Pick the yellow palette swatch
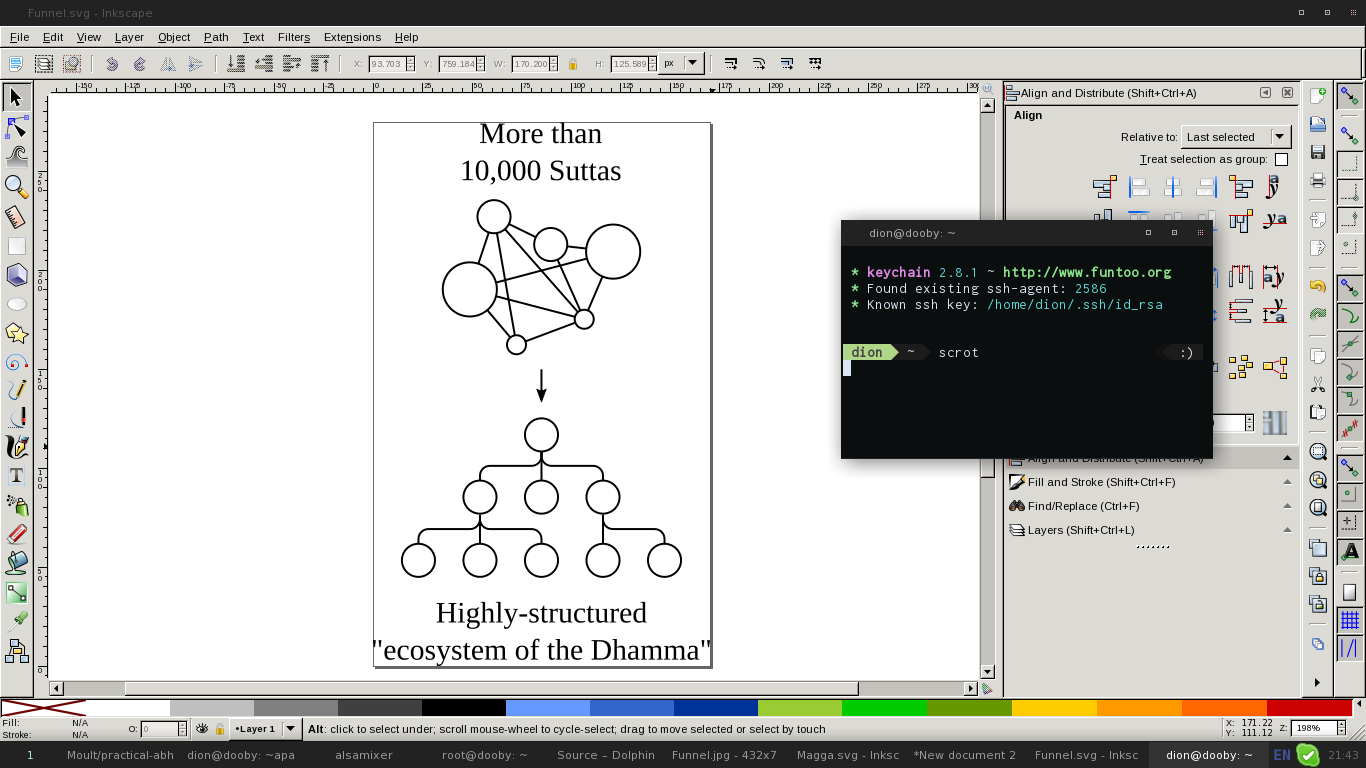This screenshot has height=768, width=1366. click(1054, 708)
